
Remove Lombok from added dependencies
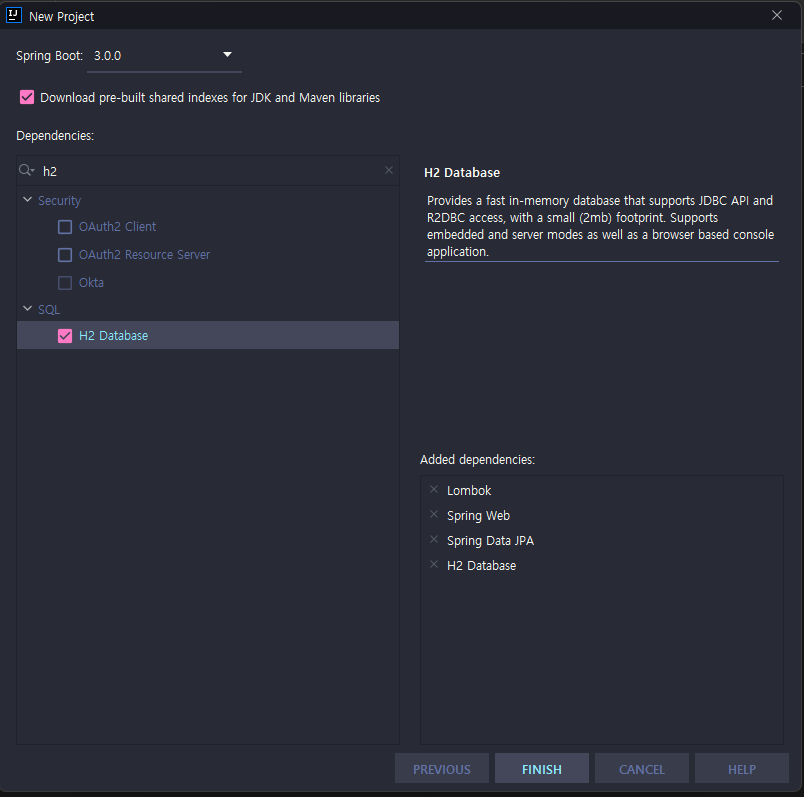pos(434,489)
